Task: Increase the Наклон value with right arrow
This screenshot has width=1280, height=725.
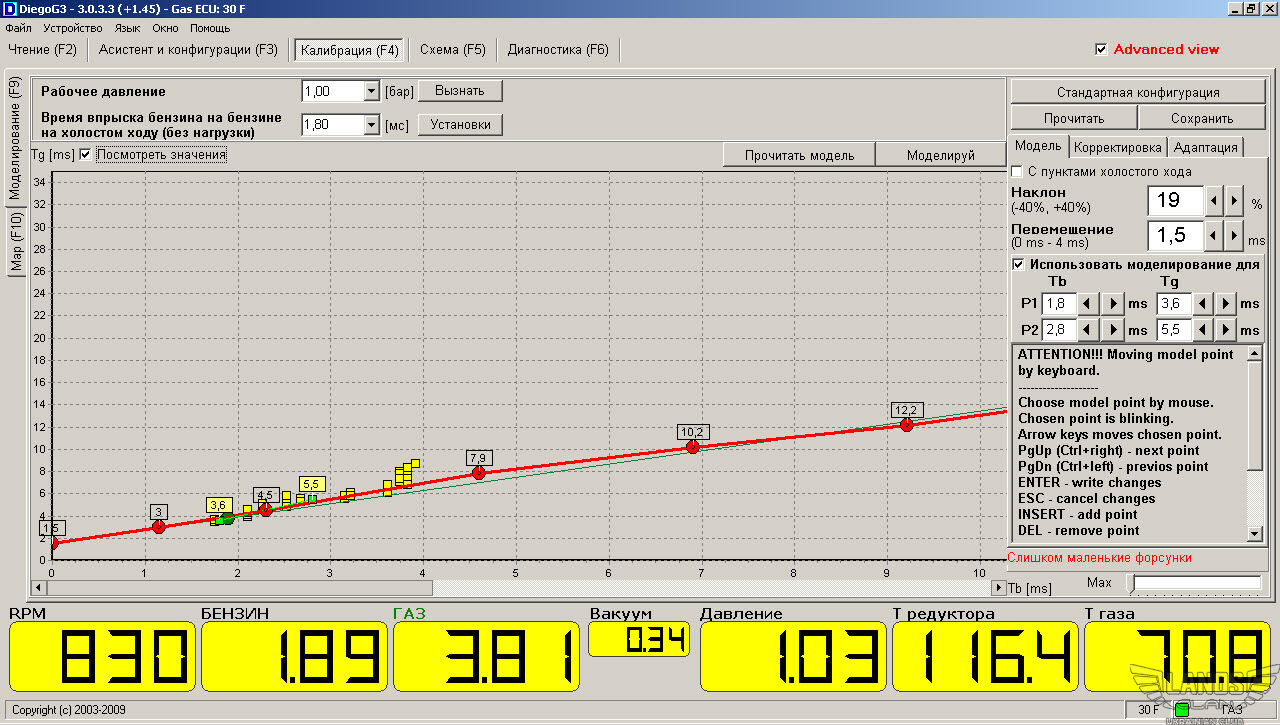Action: 1235,201
